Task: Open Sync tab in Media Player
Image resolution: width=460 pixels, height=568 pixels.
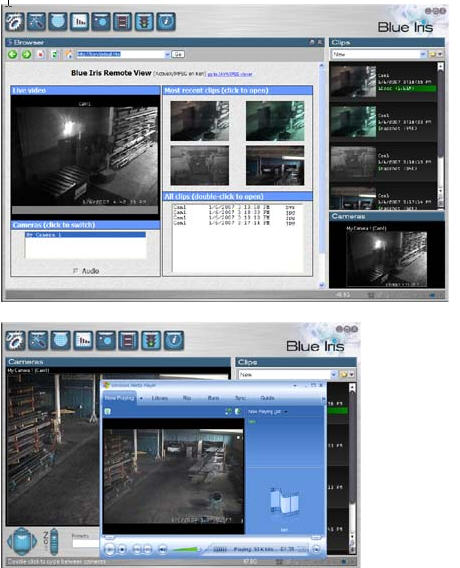Action: coord(240,398)
